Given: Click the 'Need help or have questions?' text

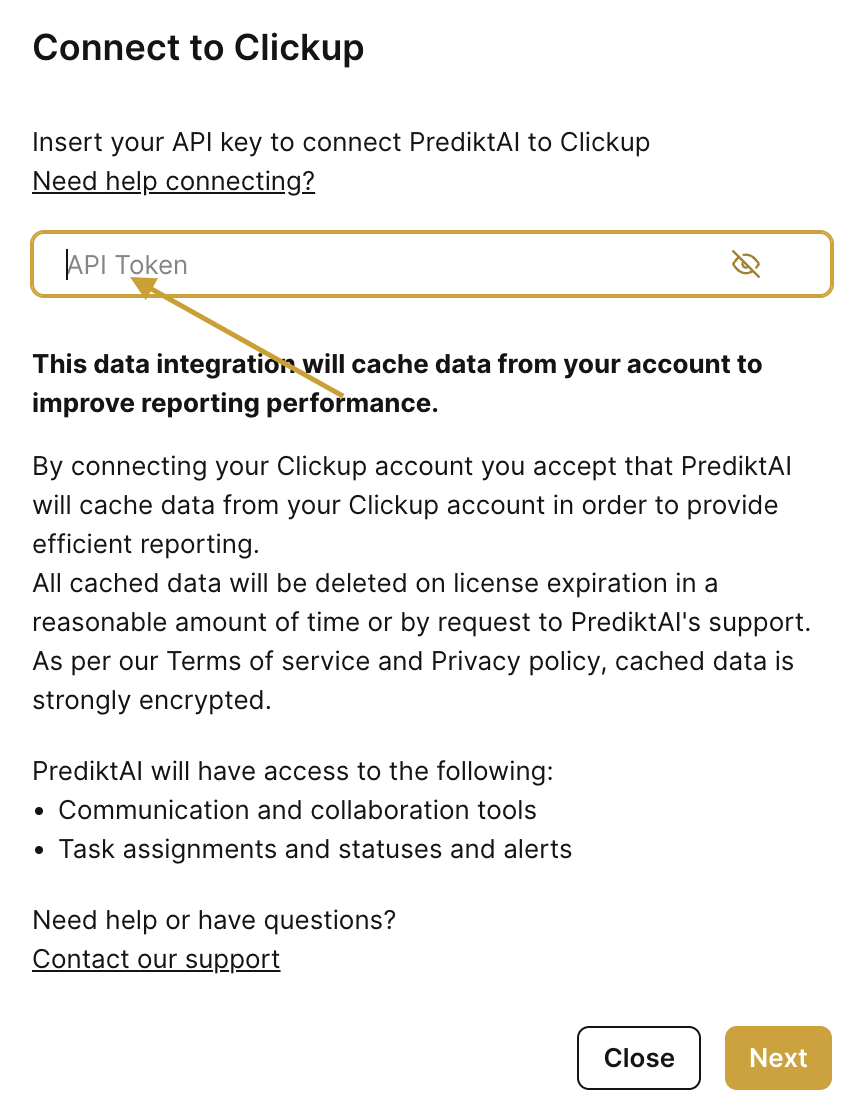Looking at the screenshot, I should coord(214,919).
